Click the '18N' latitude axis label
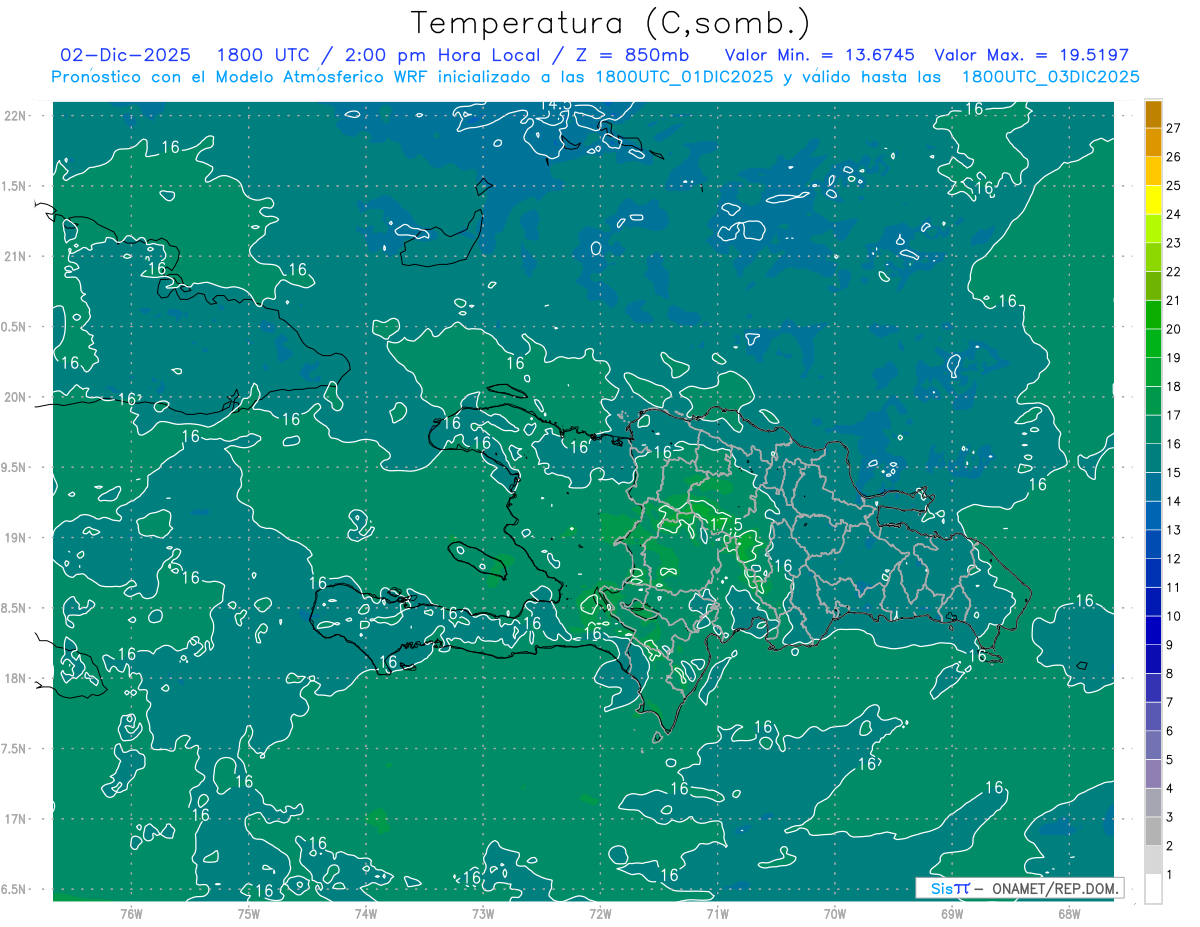 (14, 678)
